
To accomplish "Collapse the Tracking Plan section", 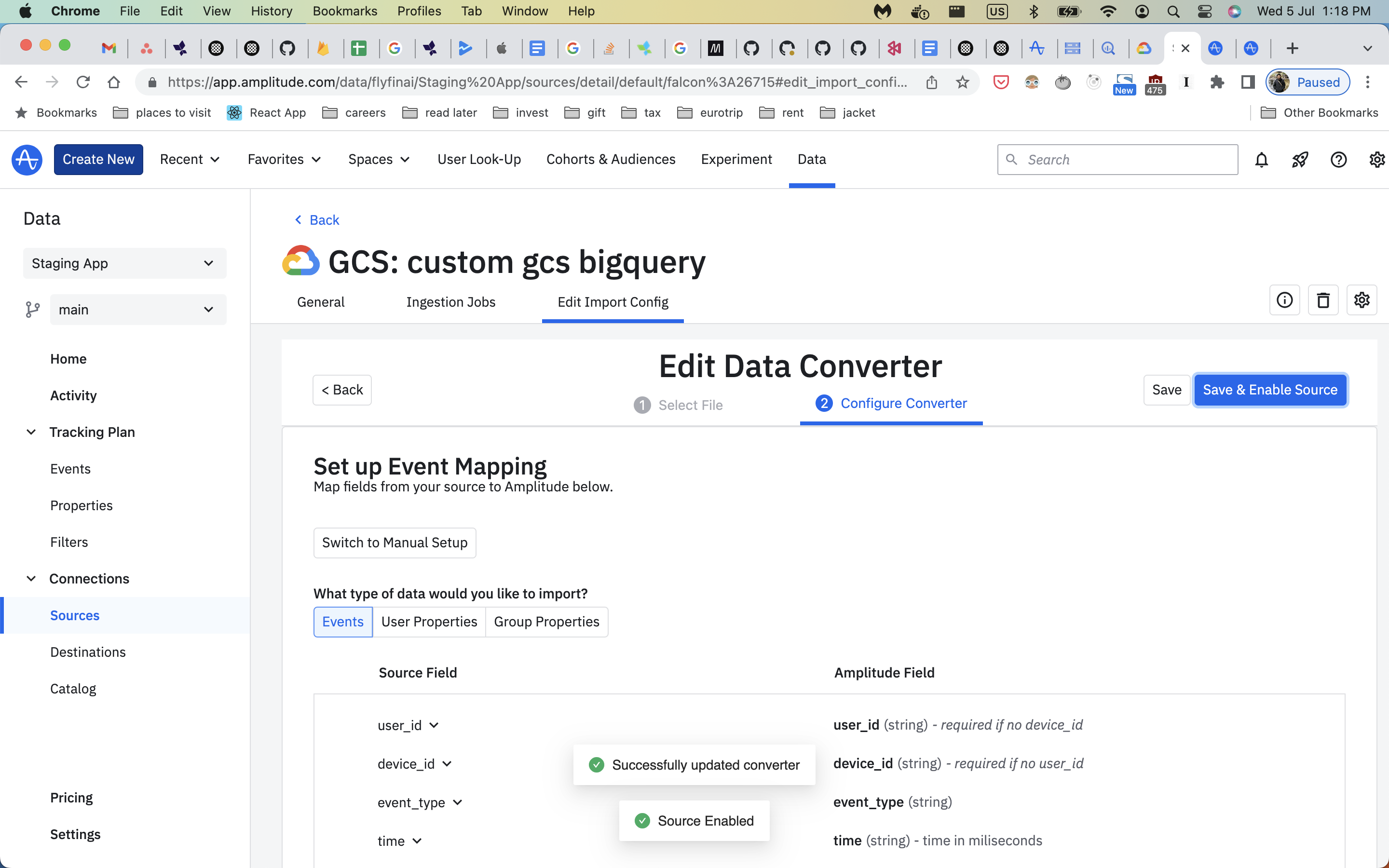I will [x=31, y=432].
